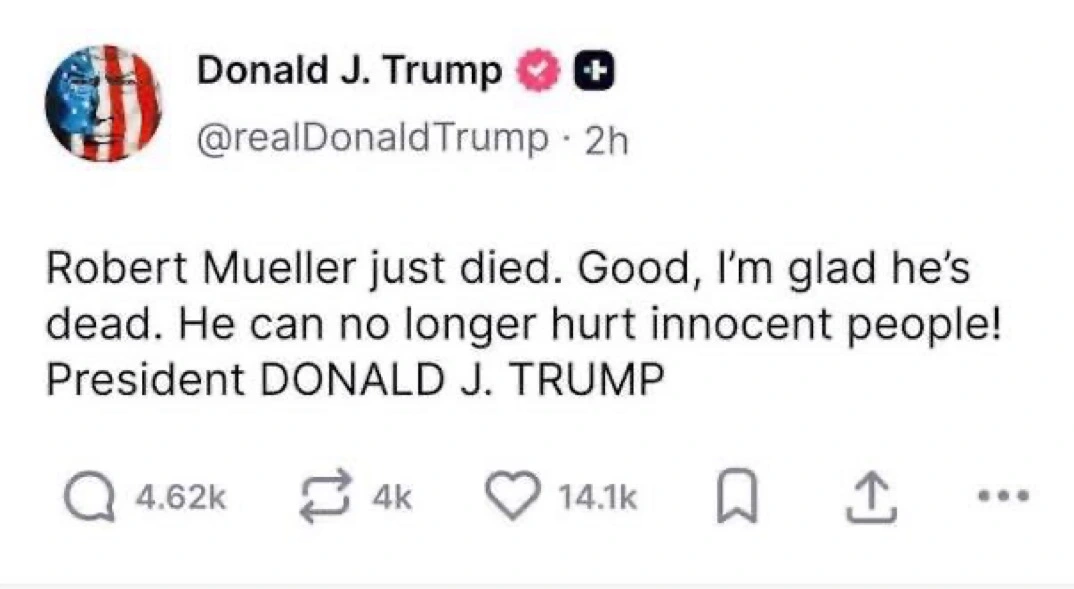Click the gray divider below the post
The image size is (1074, 589).
point(537,584)
